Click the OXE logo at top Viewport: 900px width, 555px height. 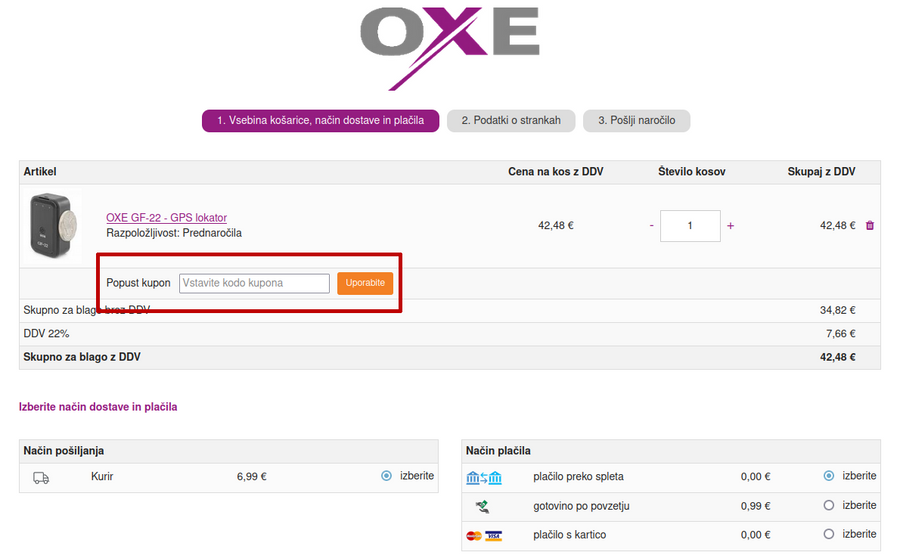coord(450,47)
